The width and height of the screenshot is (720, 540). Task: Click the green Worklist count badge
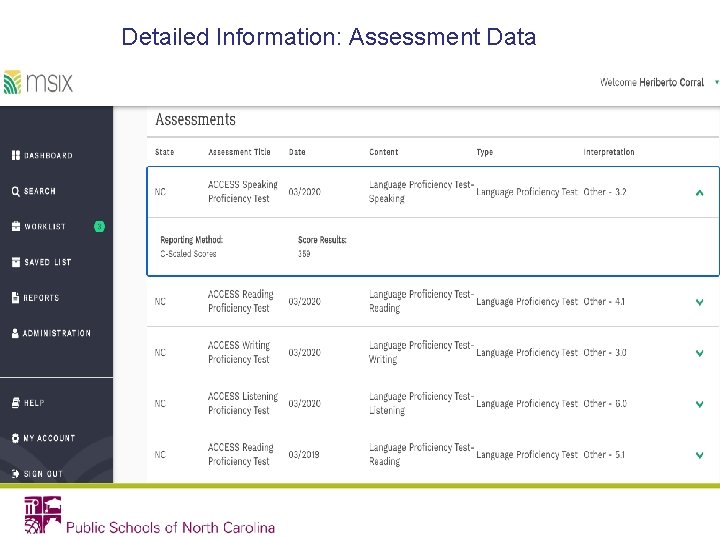pos(99,226)
